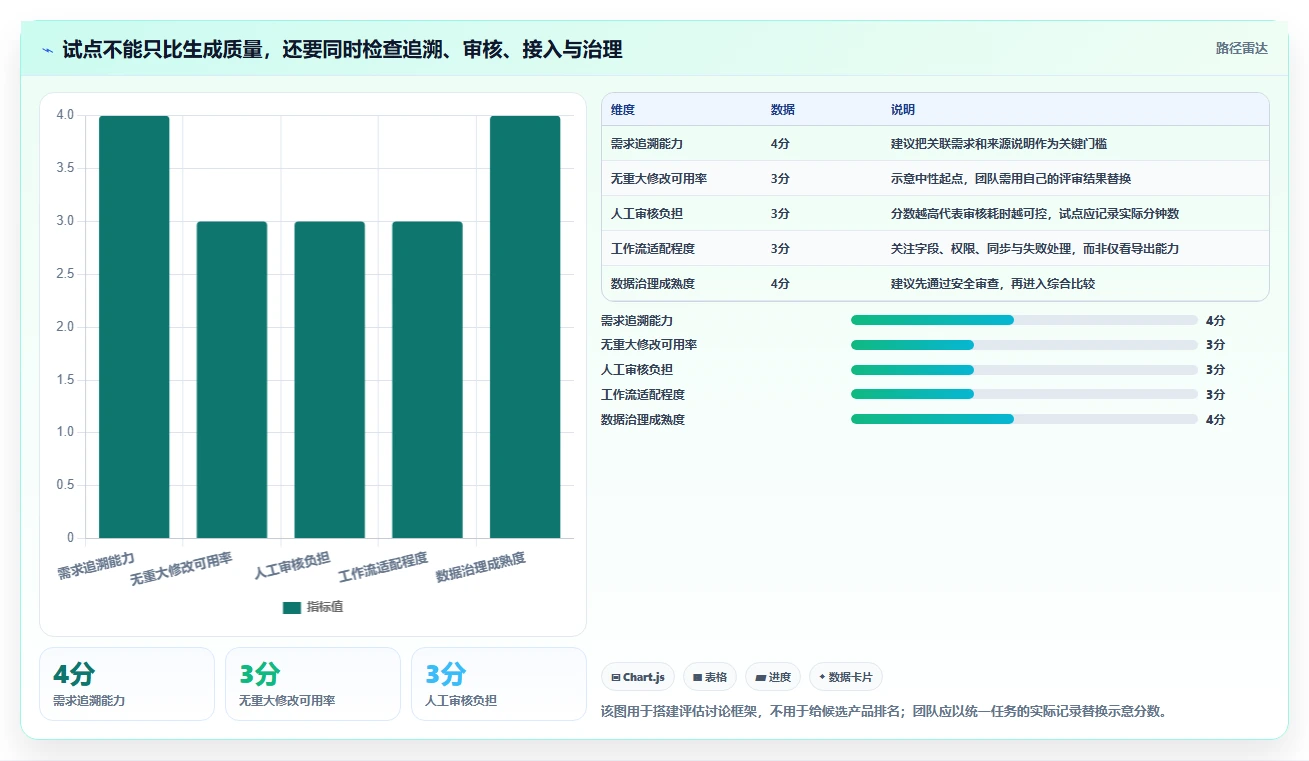Click the 数据治理成熟度 x-axis label under the chart
1309x761 pixels.
pos(481,567)
